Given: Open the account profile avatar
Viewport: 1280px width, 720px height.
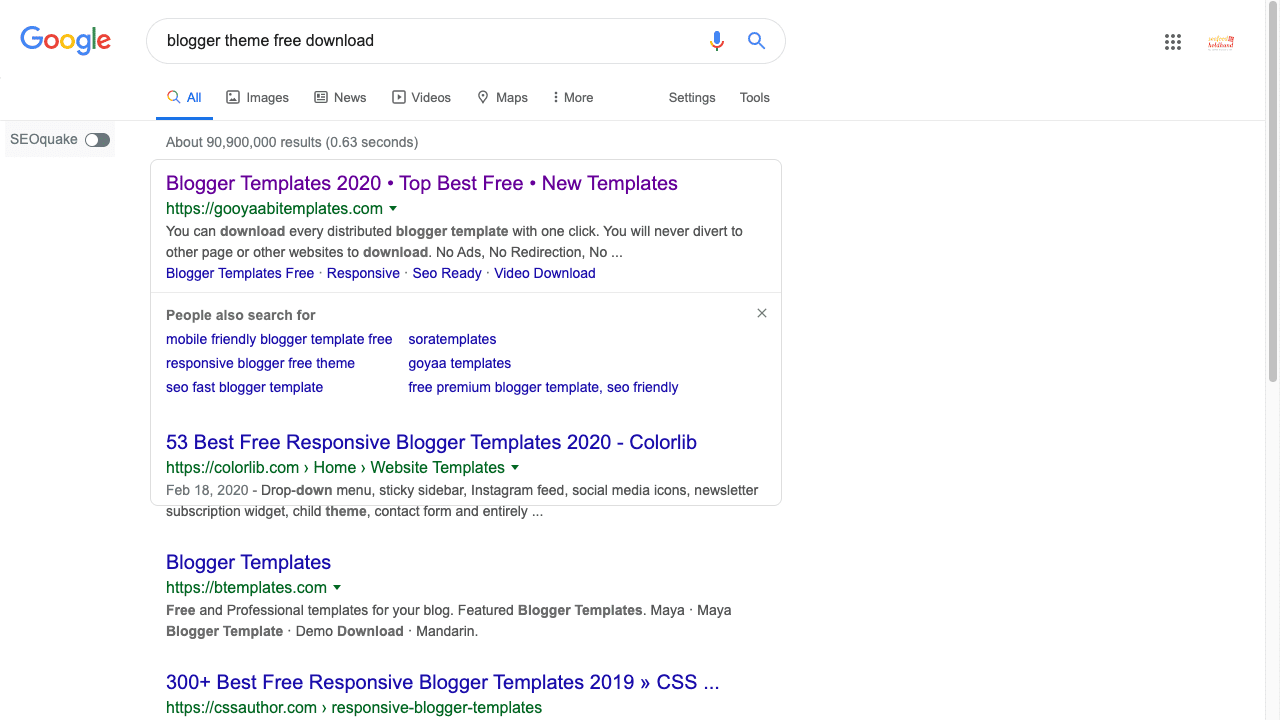Looking at the screenshot, I should click(1221, 42).
